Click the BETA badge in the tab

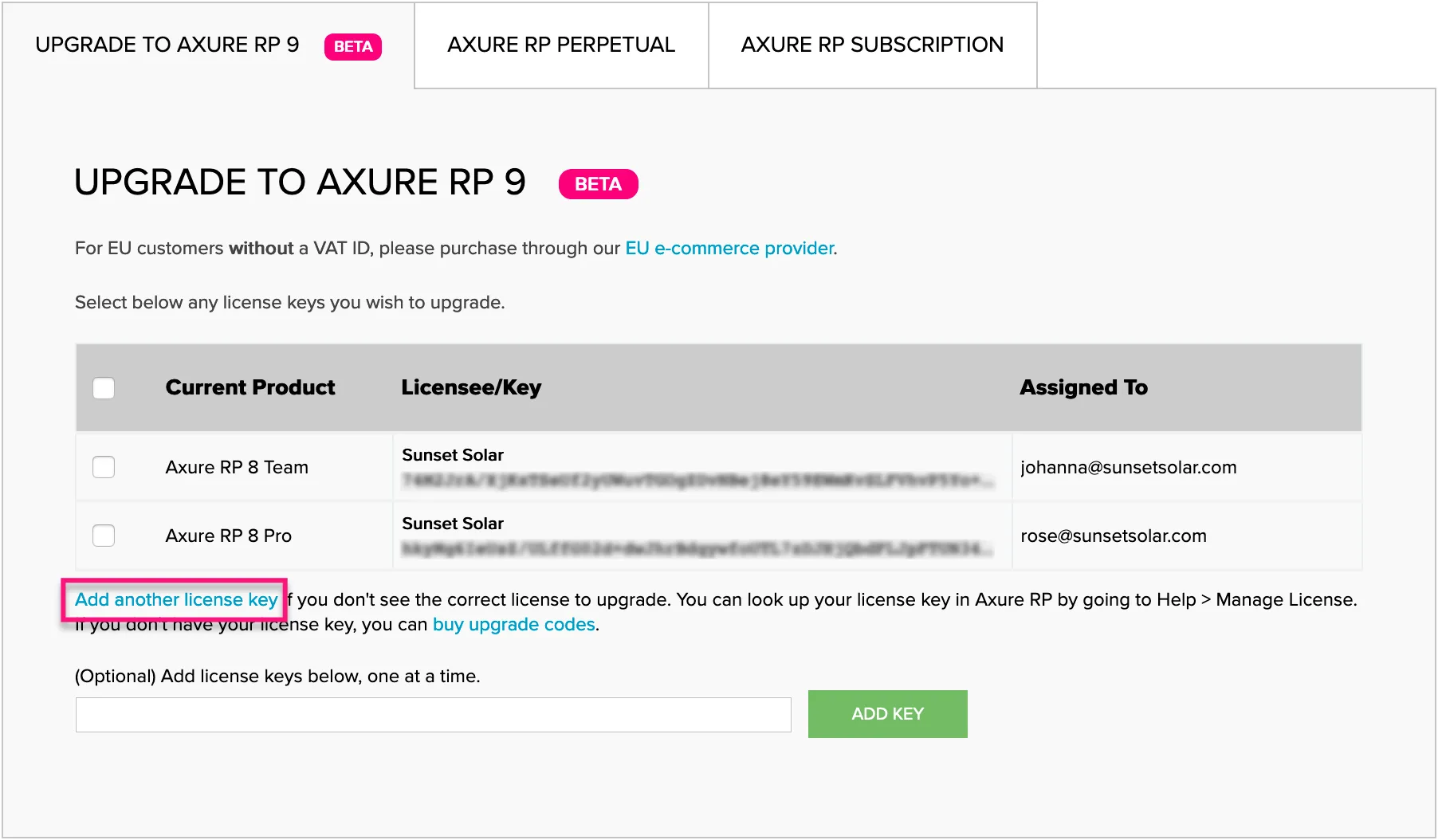(353, 46)
